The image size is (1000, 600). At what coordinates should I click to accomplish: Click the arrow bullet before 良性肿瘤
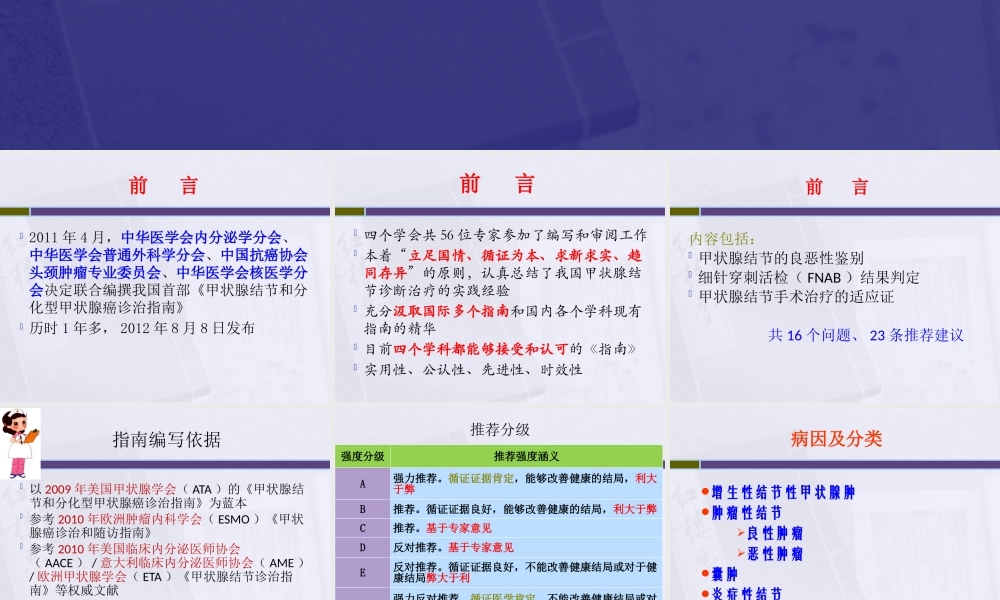click(x=741, y=533)
